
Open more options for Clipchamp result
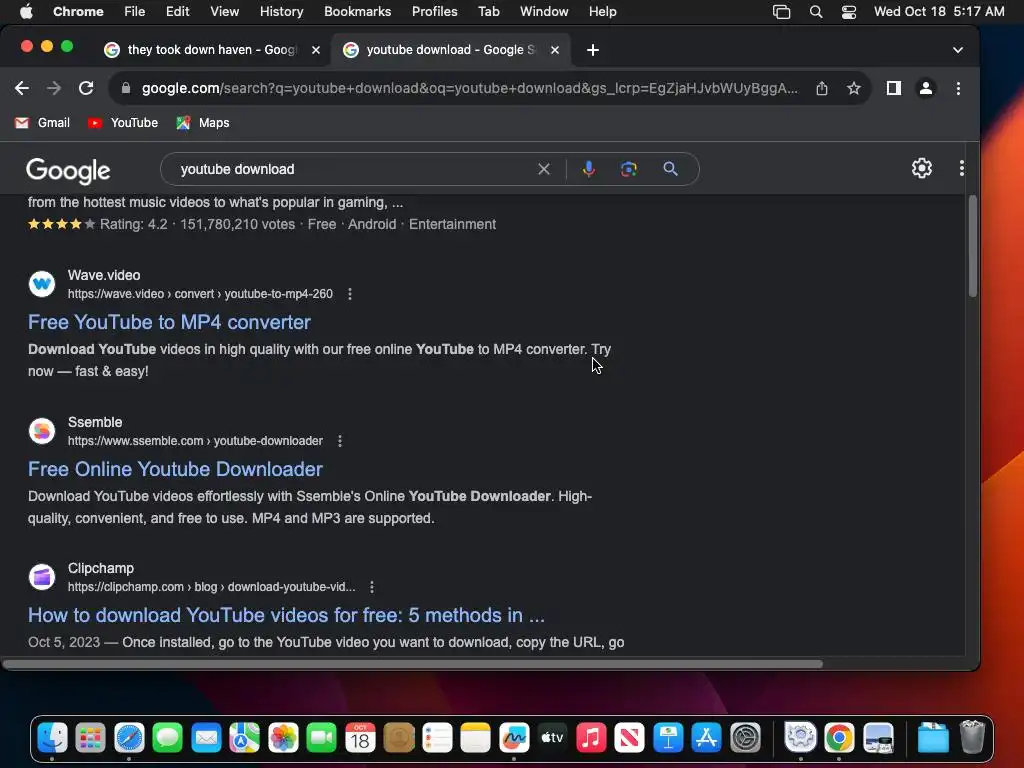coord(372,587)
